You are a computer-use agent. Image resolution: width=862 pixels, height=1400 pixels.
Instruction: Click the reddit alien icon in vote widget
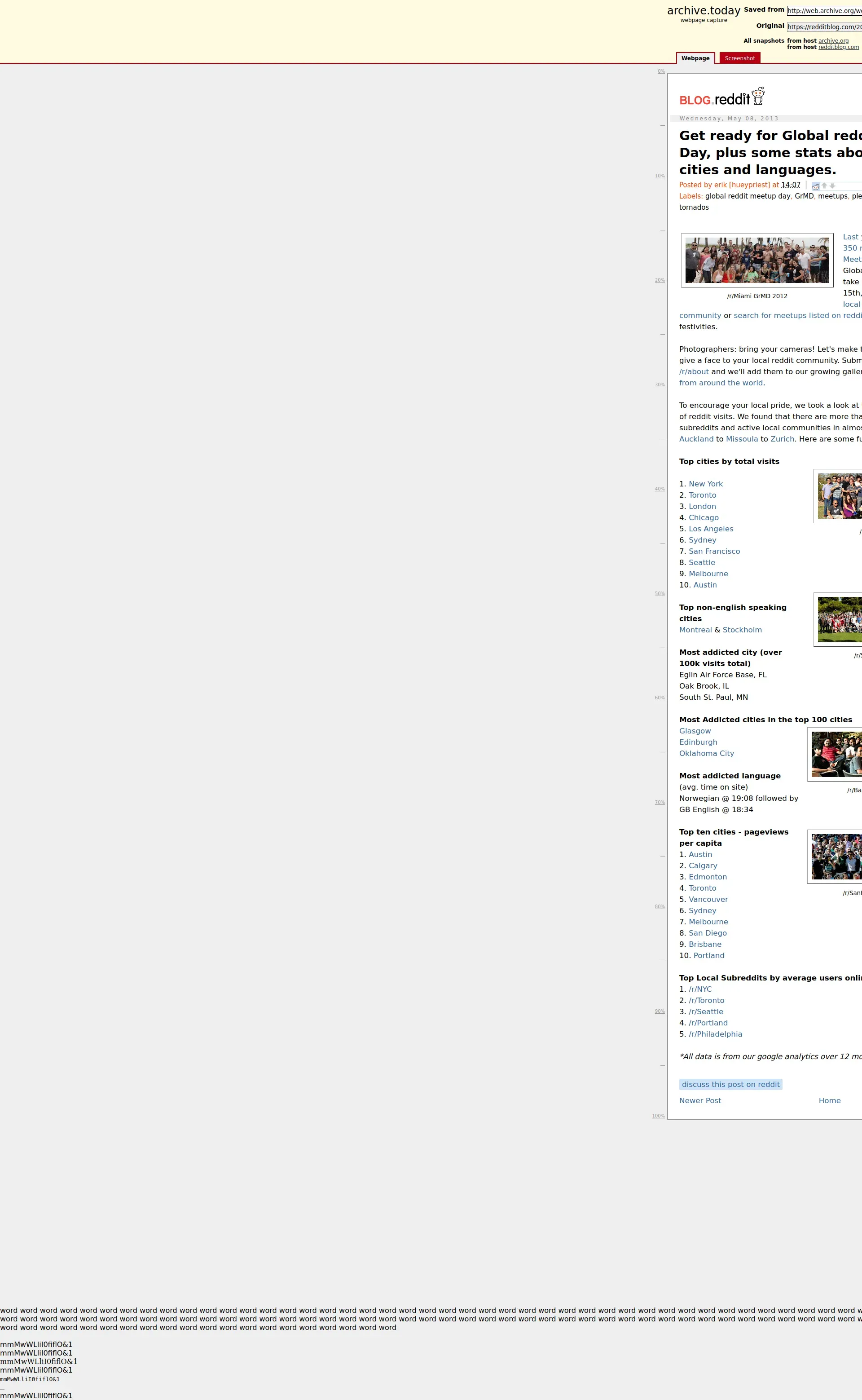pyautogui.click(x=815, y=186)
